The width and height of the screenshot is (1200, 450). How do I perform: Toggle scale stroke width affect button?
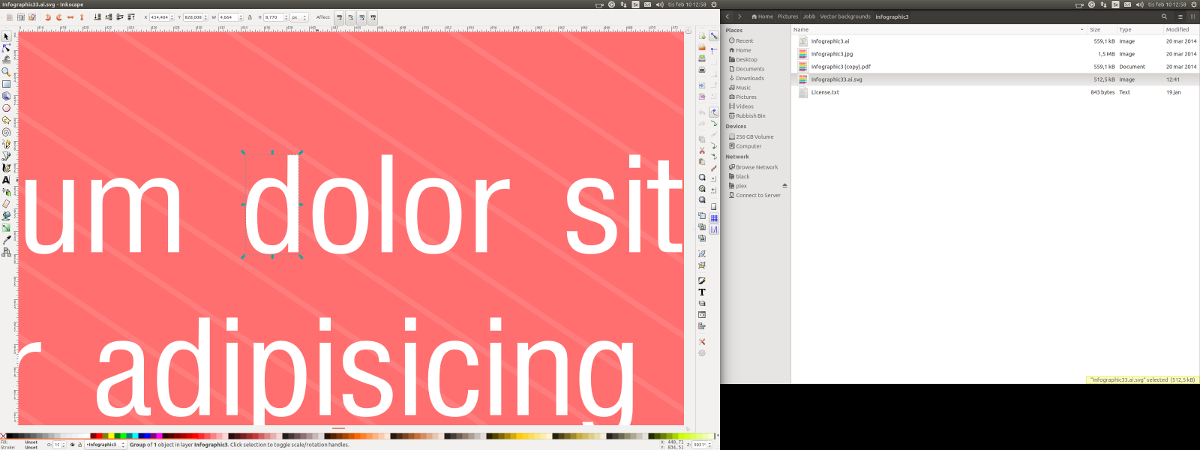coord(339,17)
